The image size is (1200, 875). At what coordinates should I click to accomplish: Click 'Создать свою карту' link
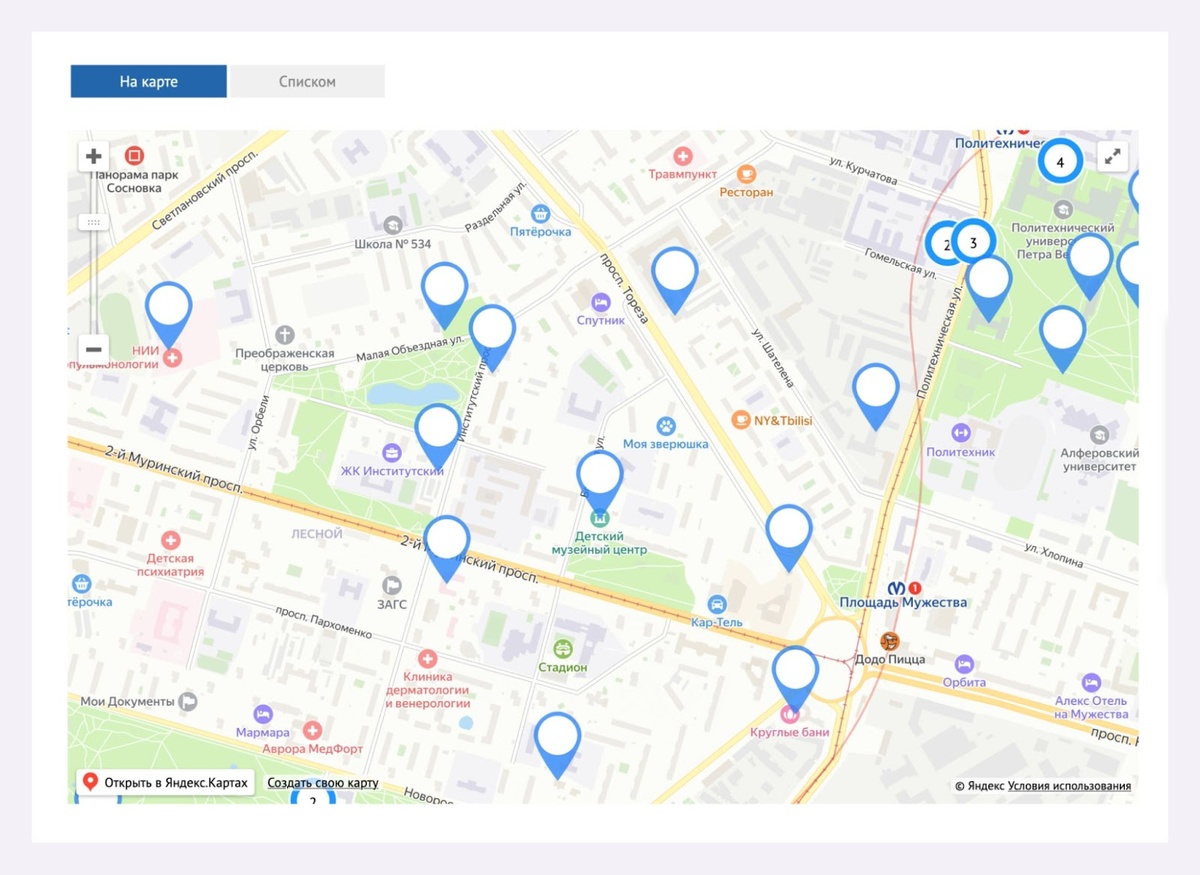coord(323,783)
